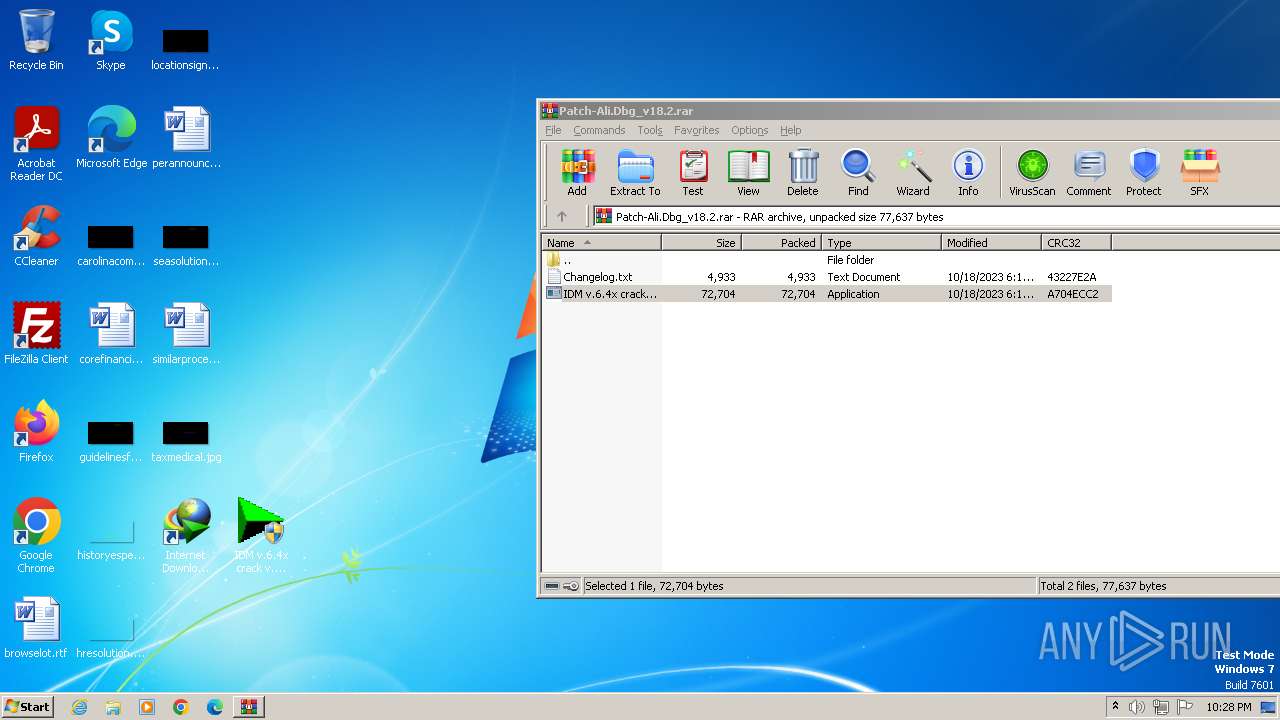
Task: Run the Test archive tool
Action: pyautogui.click(x=693, y=172)
